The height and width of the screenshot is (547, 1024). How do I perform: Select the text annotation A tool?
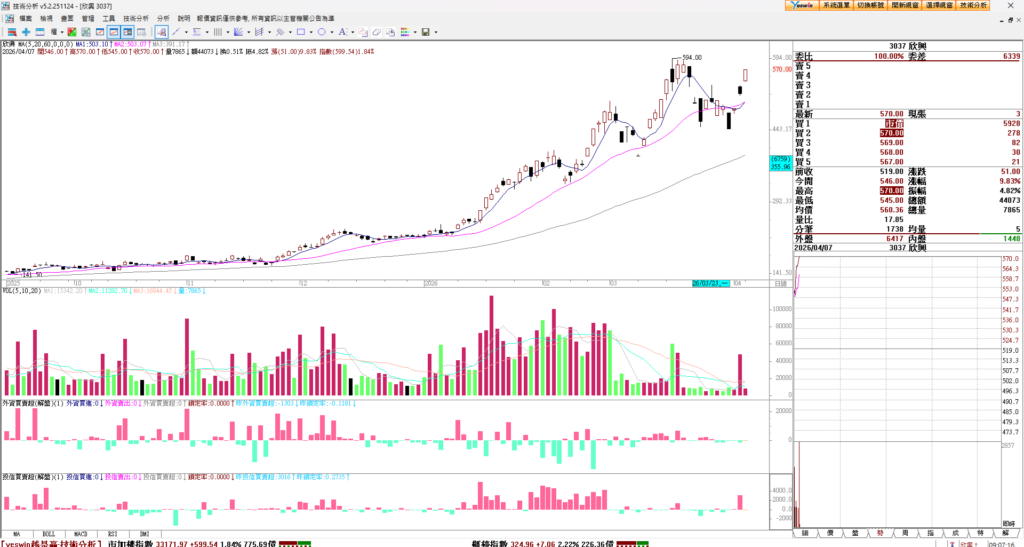tap(342, 32)
